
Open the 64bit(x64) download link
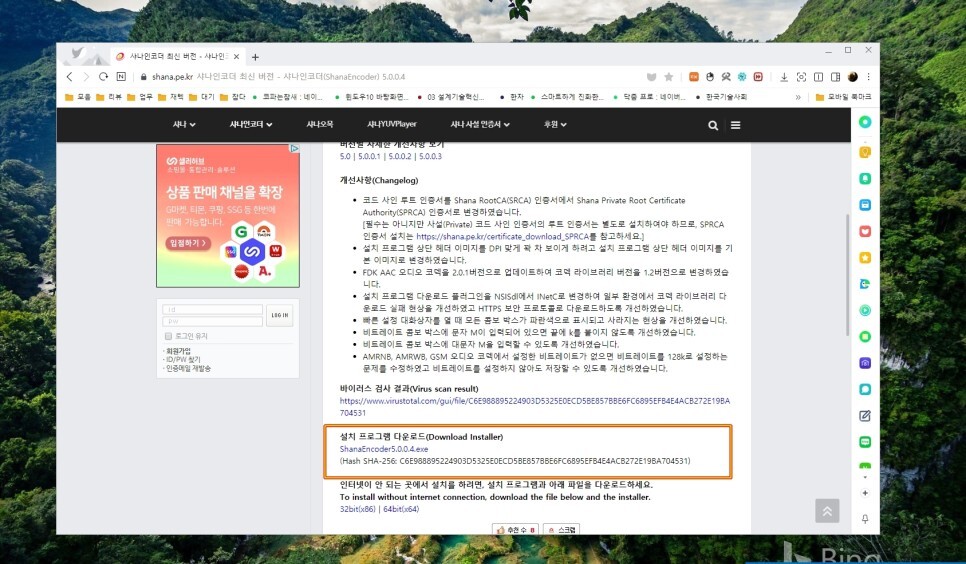tap(401, 509)
